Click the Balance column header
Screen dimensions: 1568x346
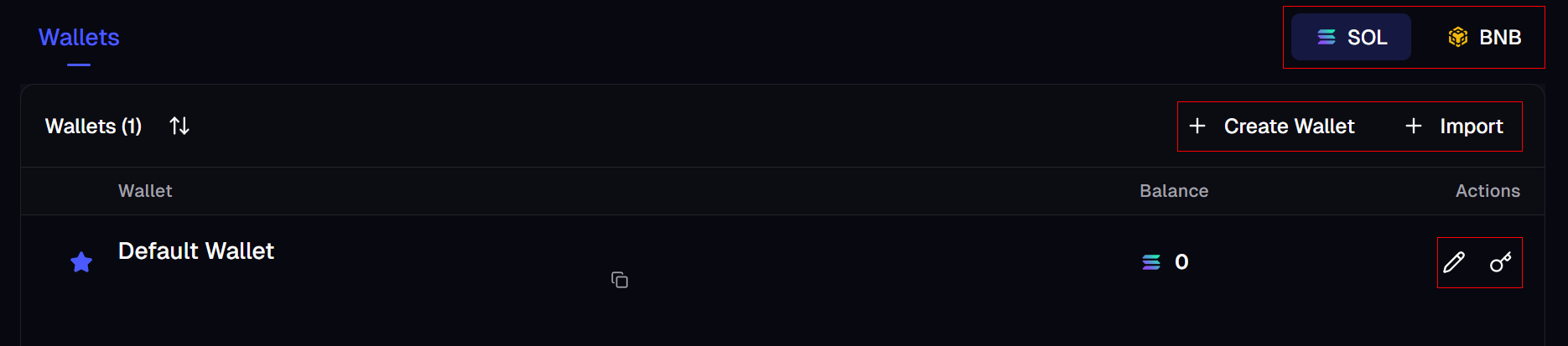1174,191
